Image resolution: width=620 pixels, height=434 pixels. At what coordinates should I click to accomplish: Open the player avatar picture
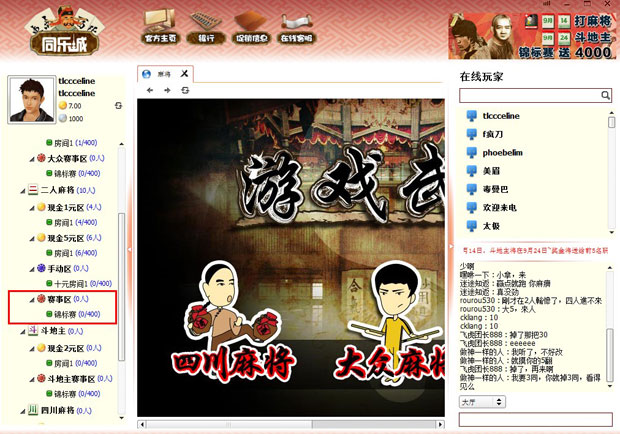click(x=32, y=100)
